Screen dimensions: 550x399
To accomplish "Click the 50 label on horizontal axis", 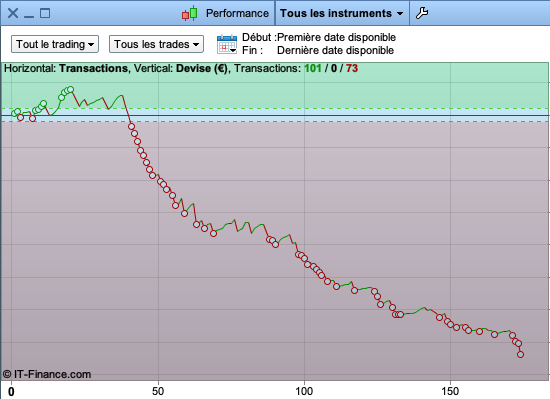I will [158, 391].
